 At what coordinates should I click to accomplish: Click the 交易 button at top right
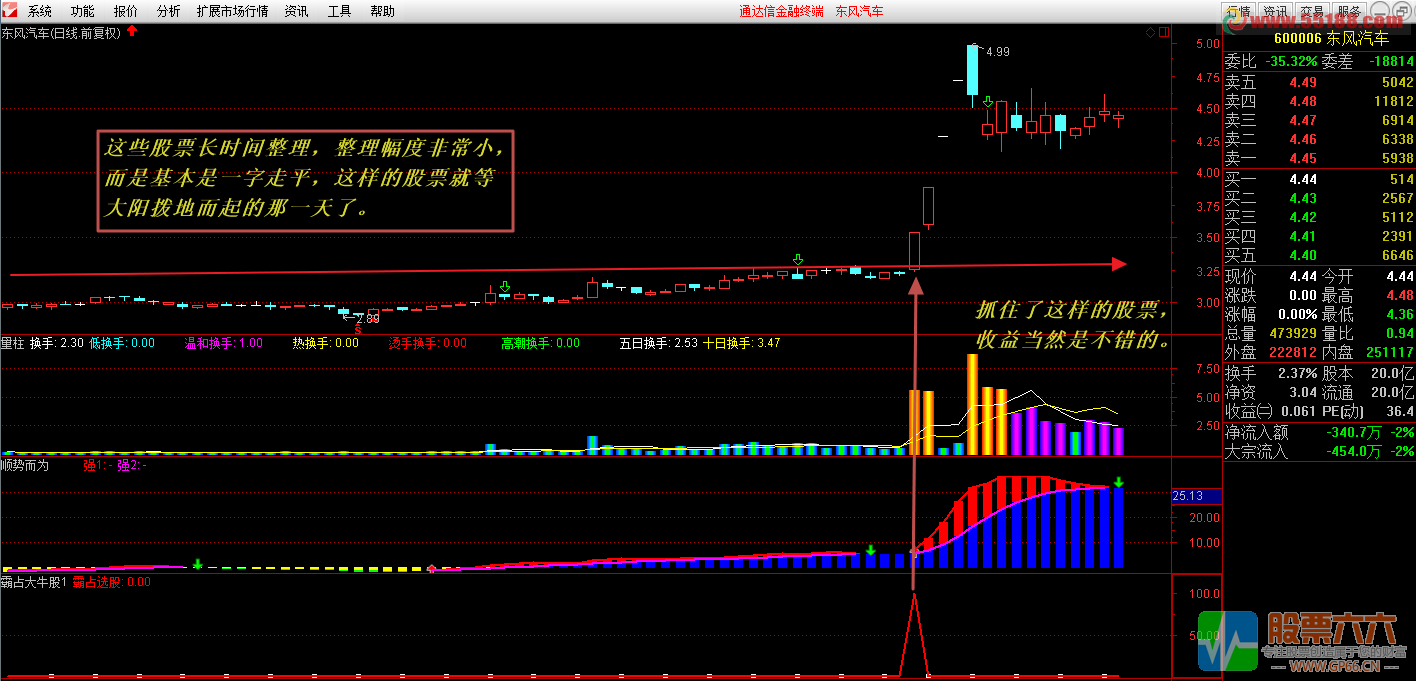click(1312, 11)
